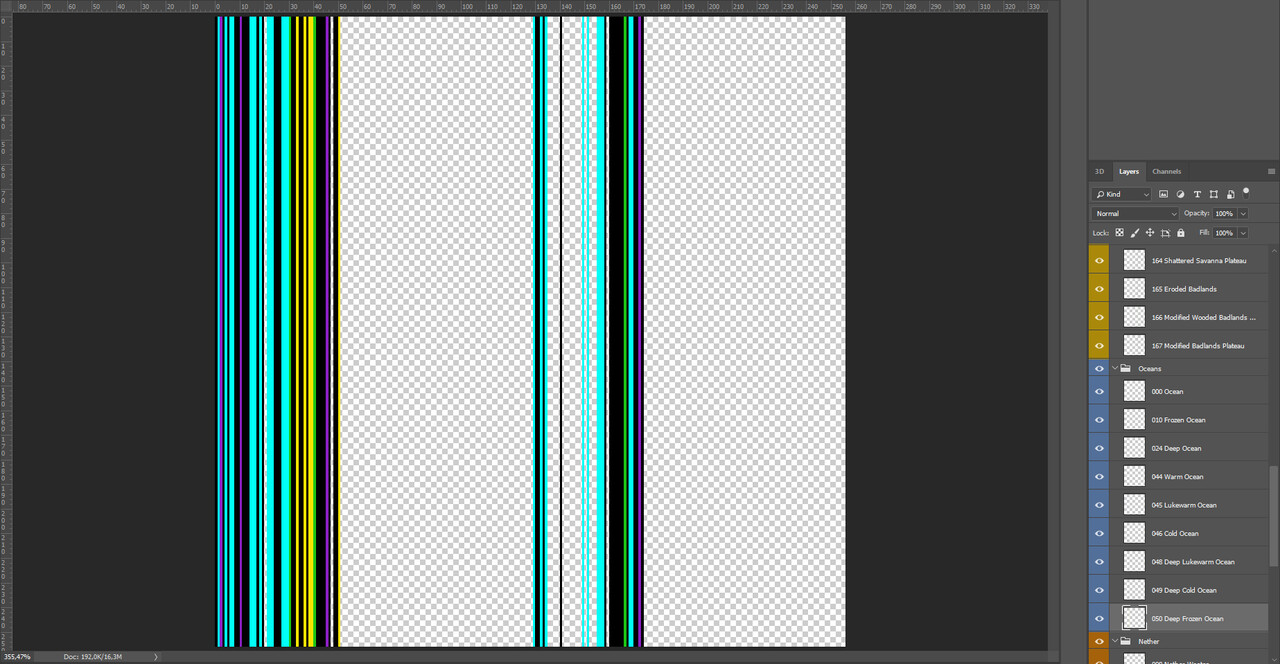
Task: Toggle layer filtering on or off
Action: (x=1246, y=192)
